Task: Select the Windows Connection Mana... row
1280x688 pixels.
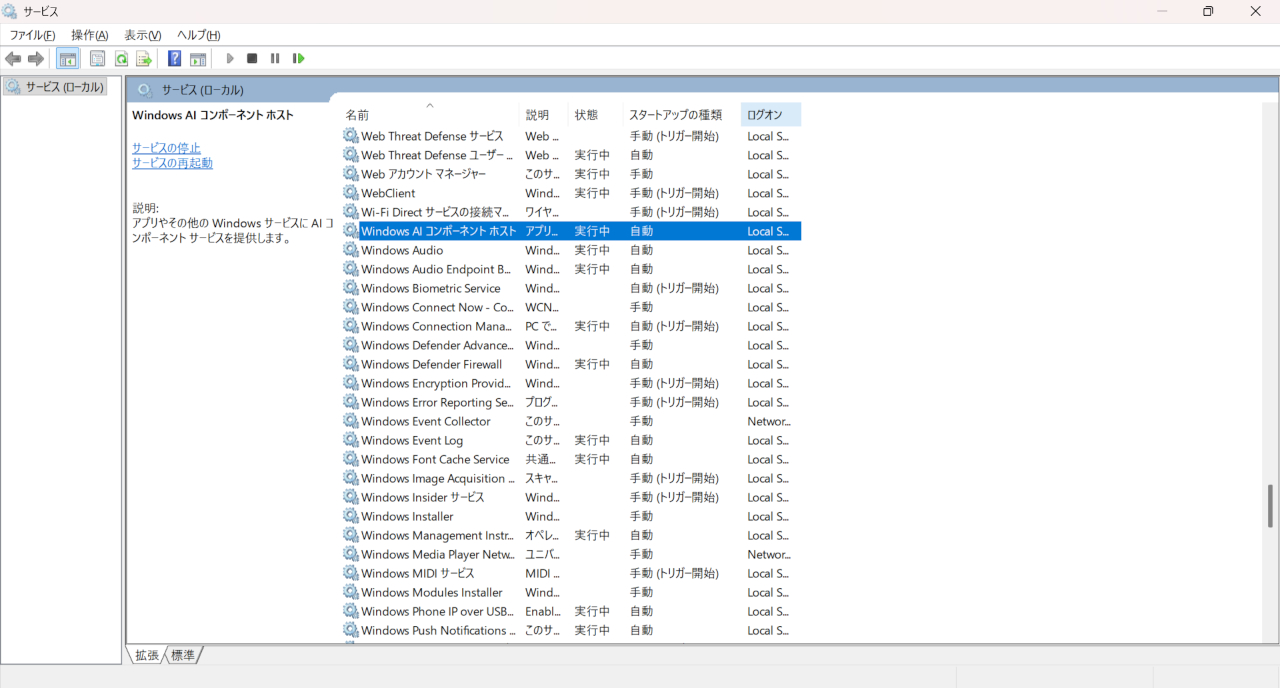Action: coord(571,326)
